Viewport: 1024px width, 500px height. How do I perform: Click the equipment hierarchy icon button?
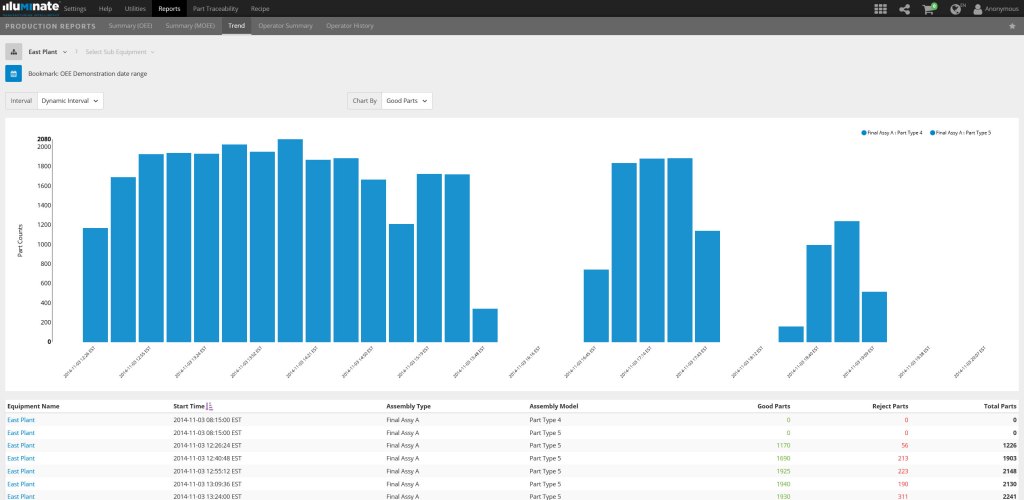coord(14,51)
